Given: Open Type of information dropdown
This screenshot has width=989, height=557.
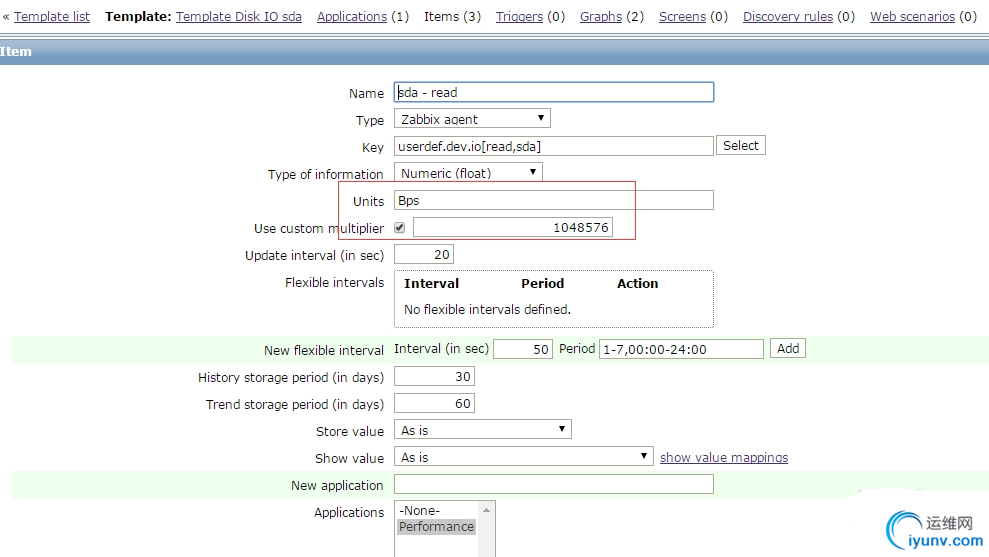Looking at the screenshot, I should 468,173.
